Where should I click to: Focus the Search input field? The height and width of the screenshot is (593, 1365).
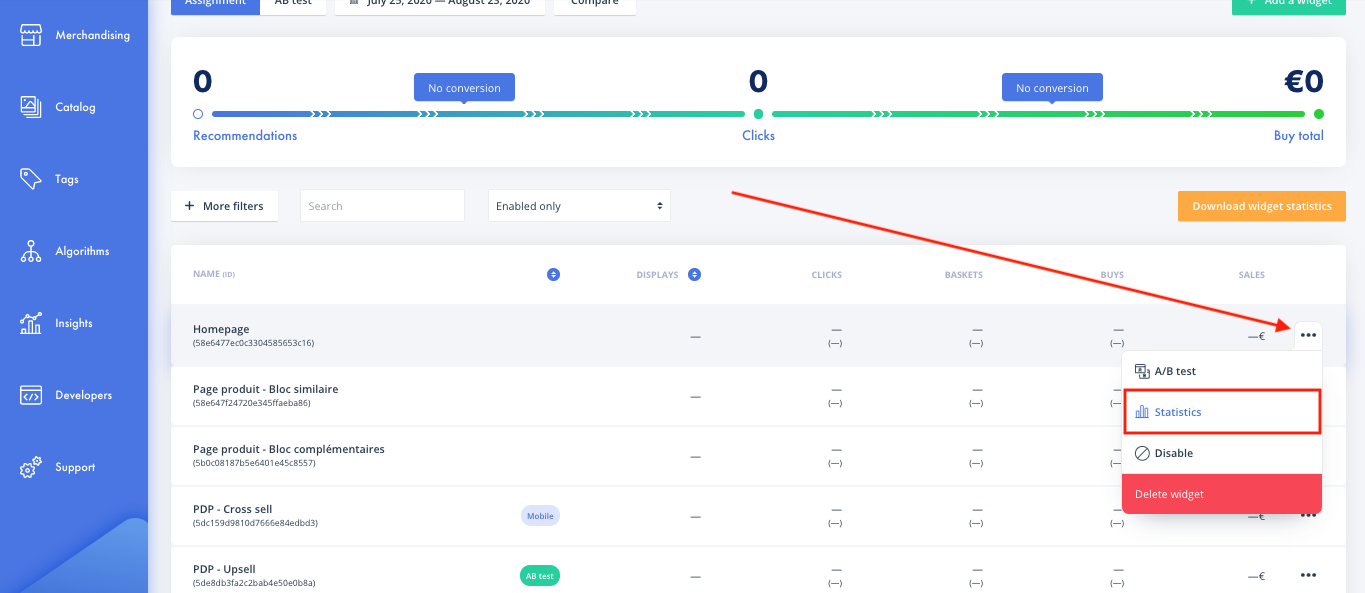point(382,206)
